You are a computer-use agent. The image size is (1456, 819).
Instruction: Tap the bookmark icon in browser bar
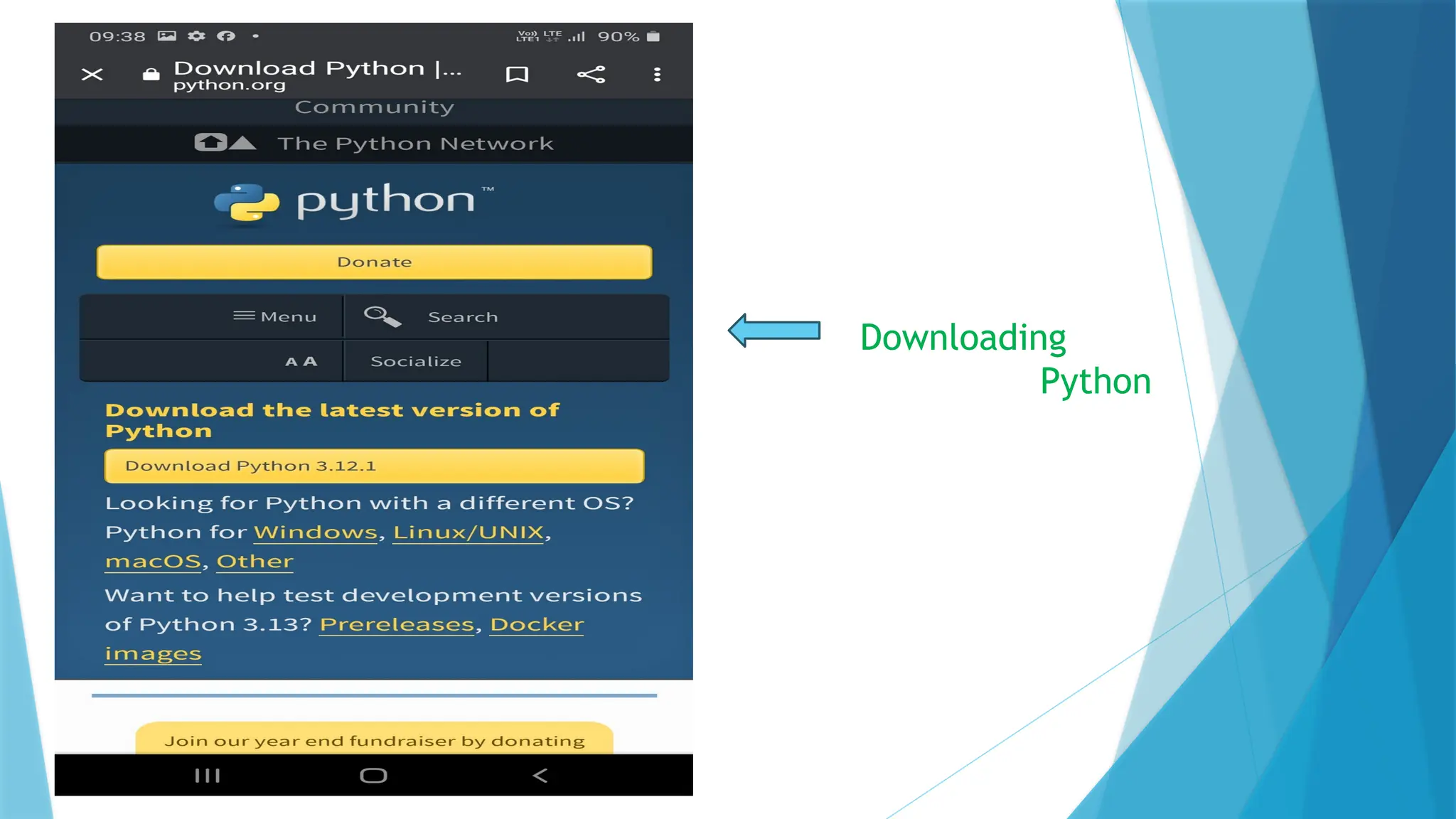click(x=517, y=75)
